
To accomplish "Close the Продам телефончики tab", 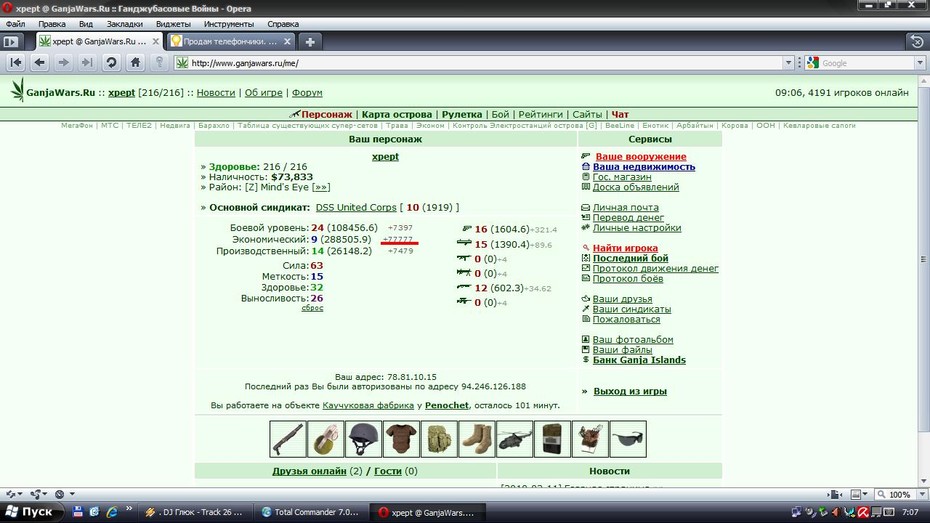I will pos(287,42).
